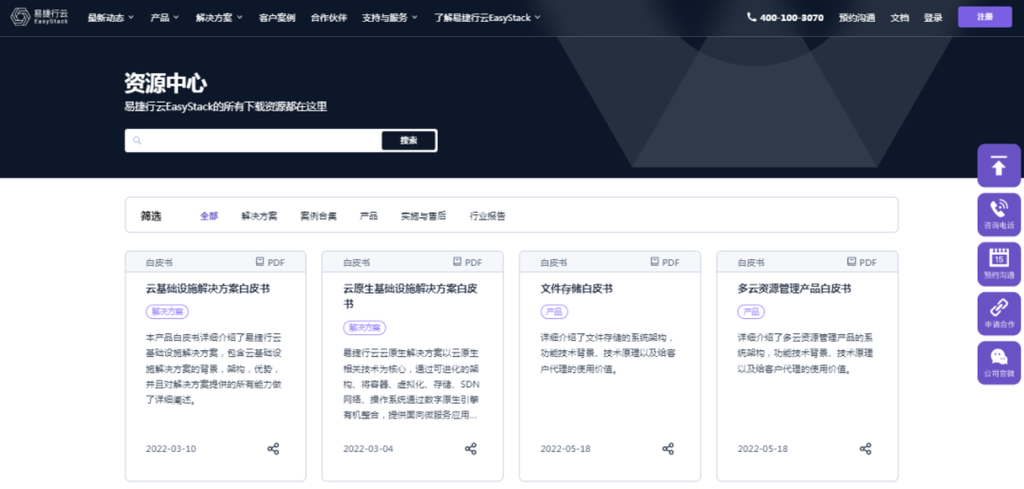The height and width of the screenshot is (489, 1024).
Task: Click 解决方案 tag on 云原生基础设施 card
Action: (364, 328)
